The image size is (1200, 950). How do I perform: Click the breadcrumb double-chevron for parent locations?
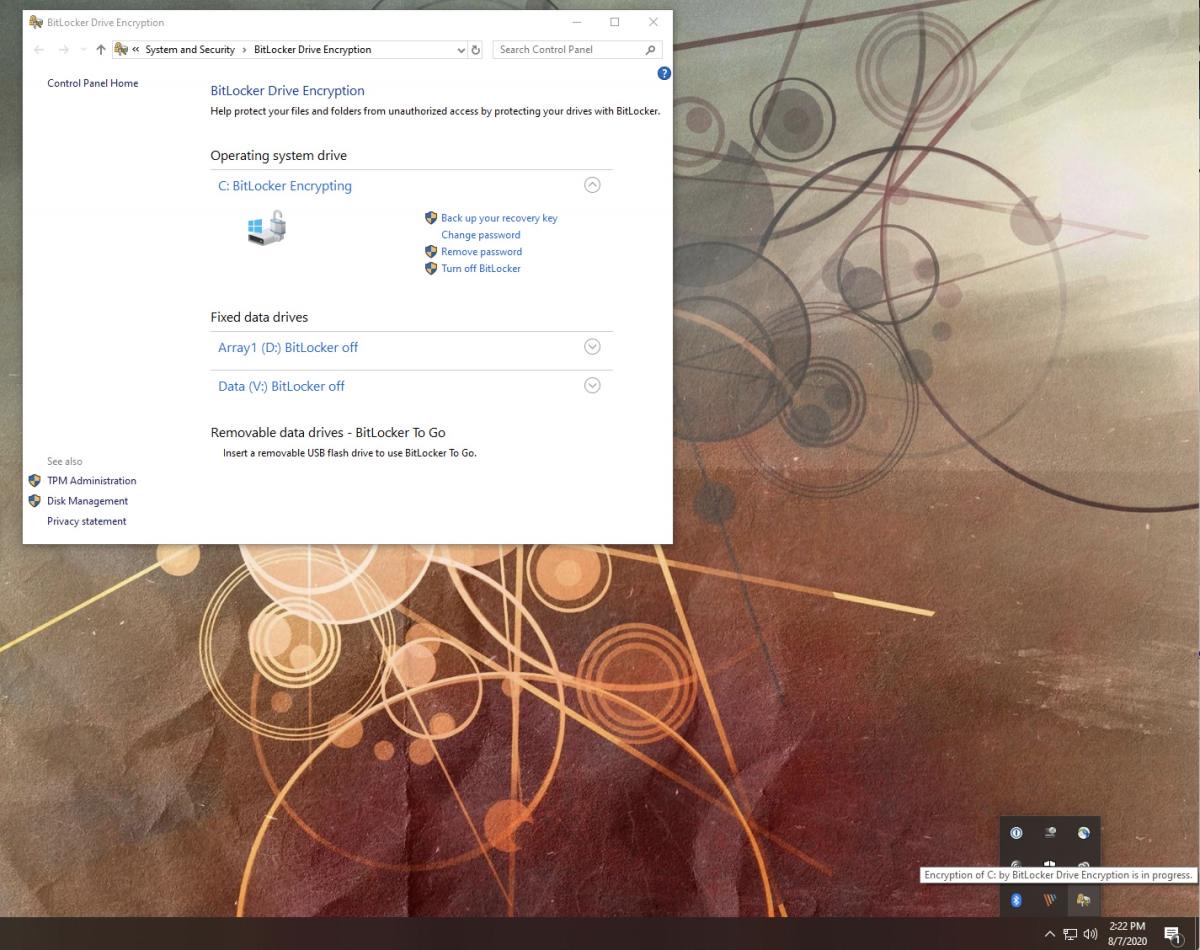point(136,49)
